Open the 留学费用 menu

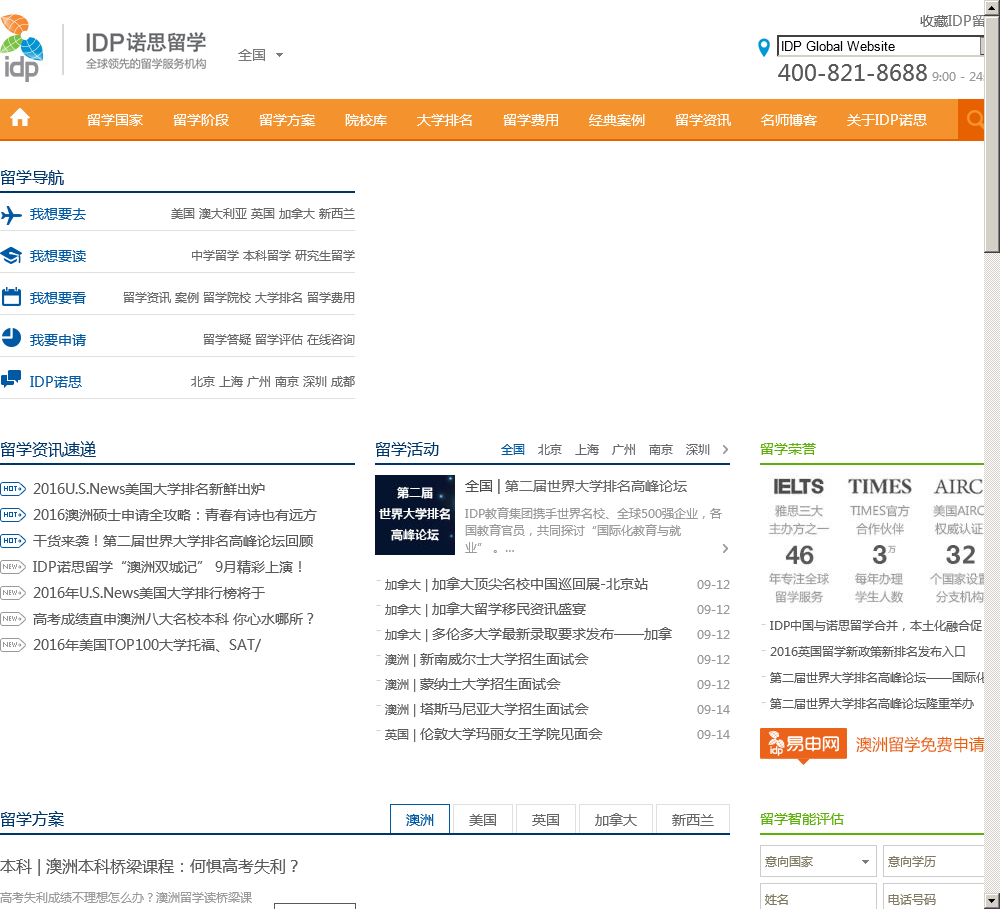(x=531, y=120)
